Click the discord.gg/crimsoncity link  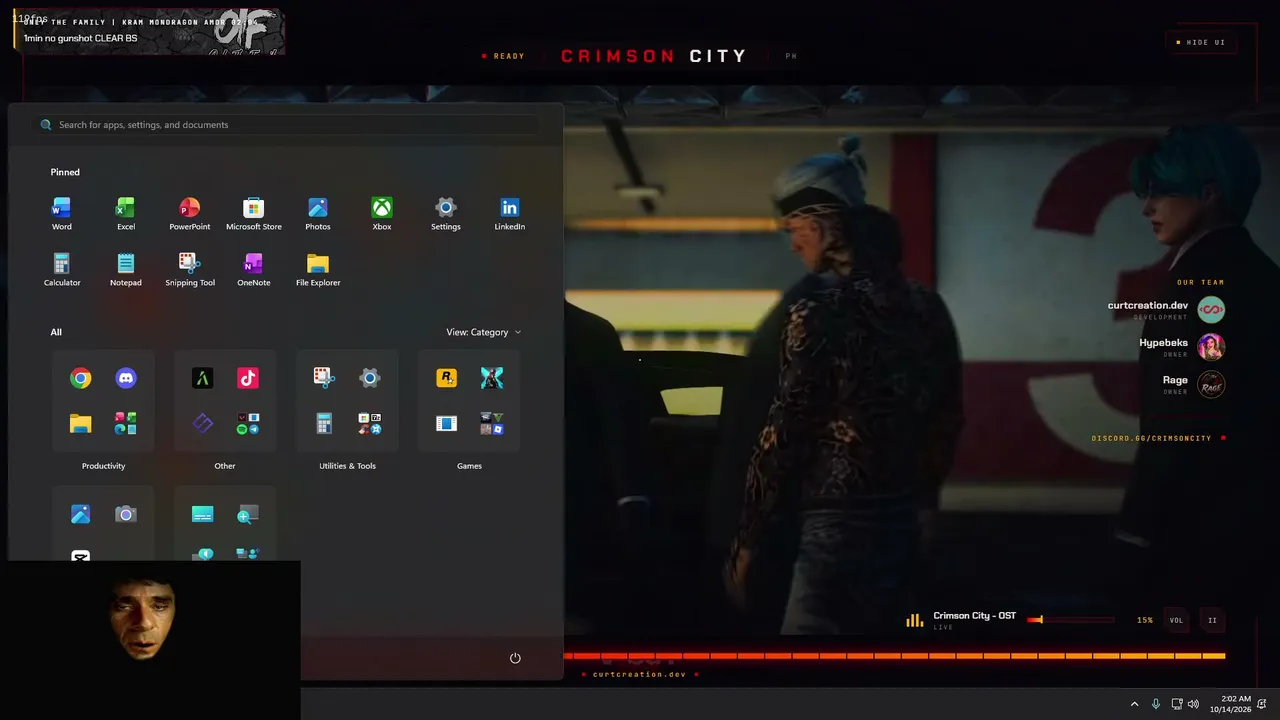click(x=1151, y=438)
